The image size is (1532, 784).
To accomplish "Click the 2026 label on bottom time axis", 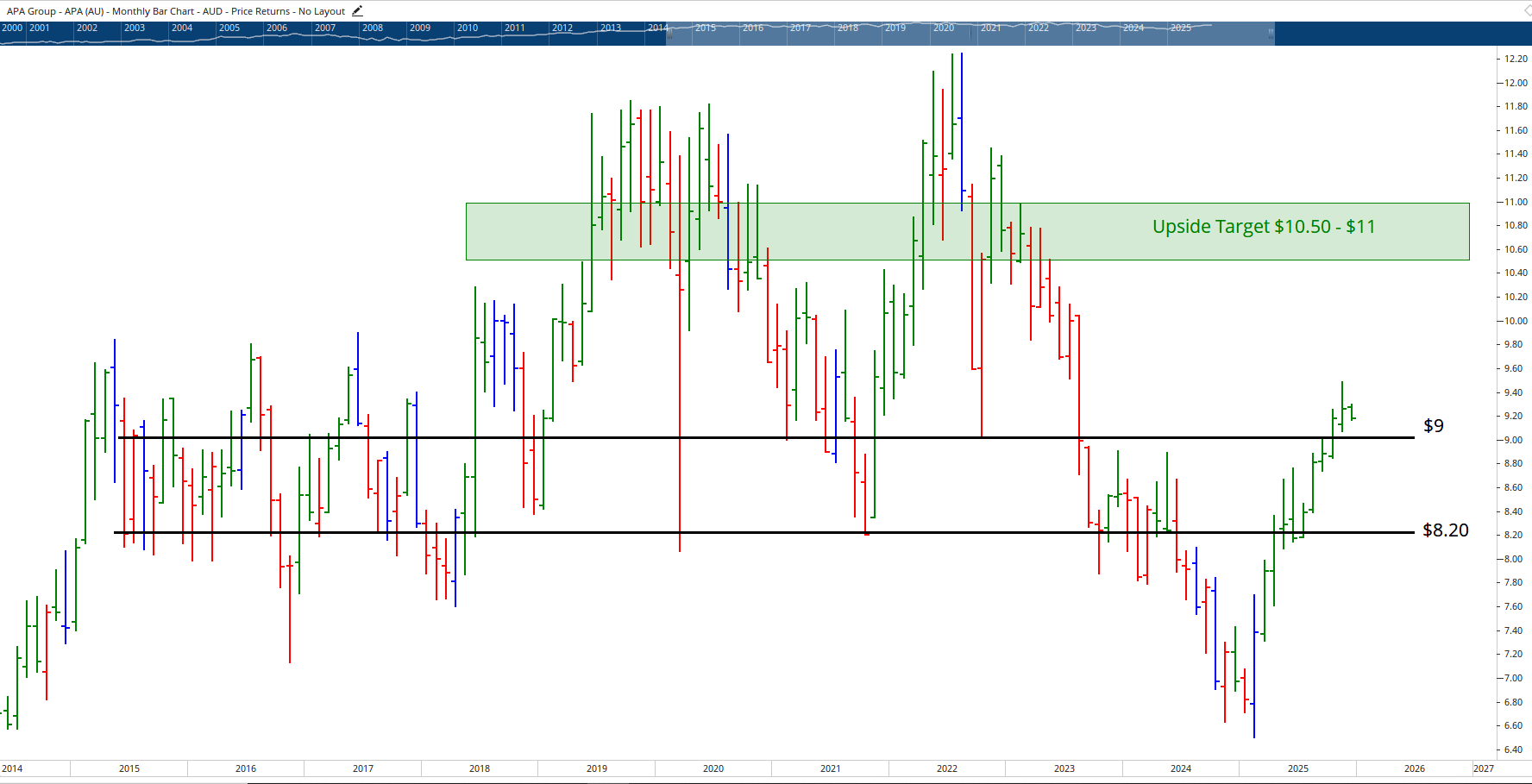I will pyautogui.click(x=1414, y=768).
